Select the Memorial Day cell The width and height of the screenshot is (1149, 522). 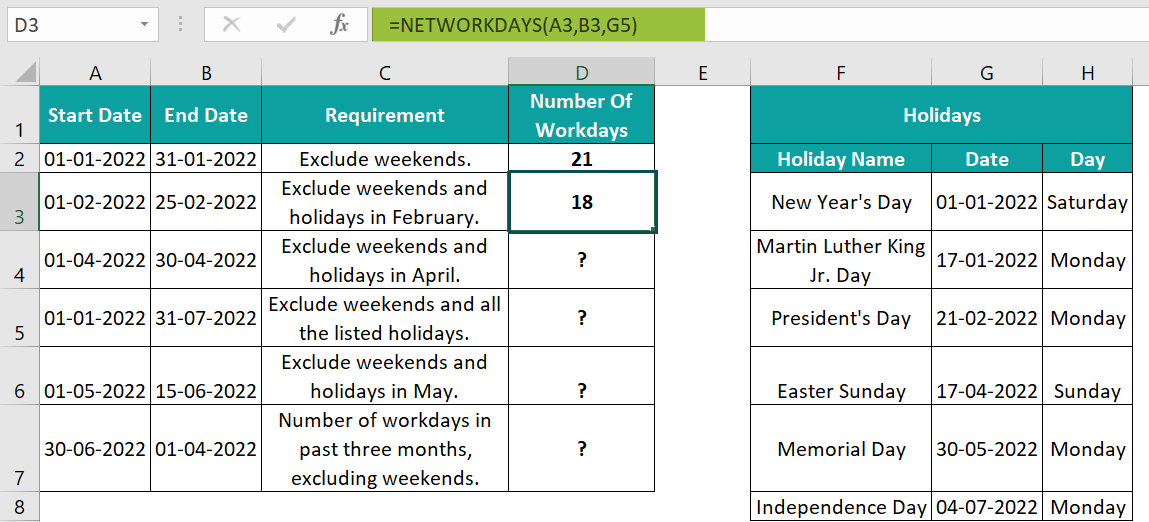point(841,448)
